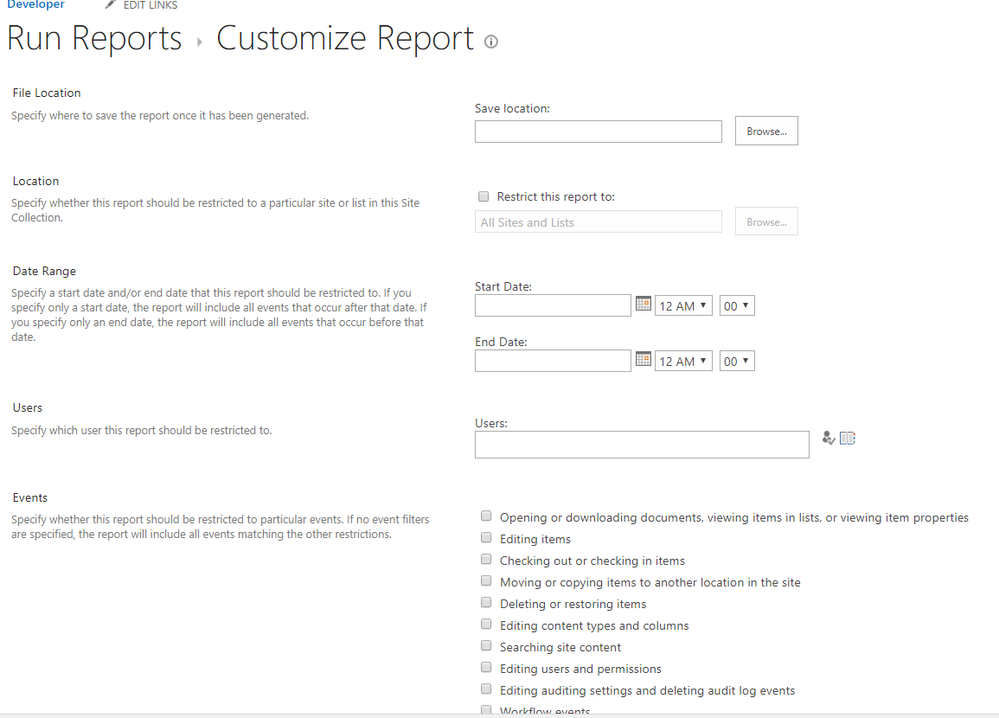Click the info icon beside Customize Report
Image resolution: width=999 pixels, height=718 pixels.
(490, 42)
